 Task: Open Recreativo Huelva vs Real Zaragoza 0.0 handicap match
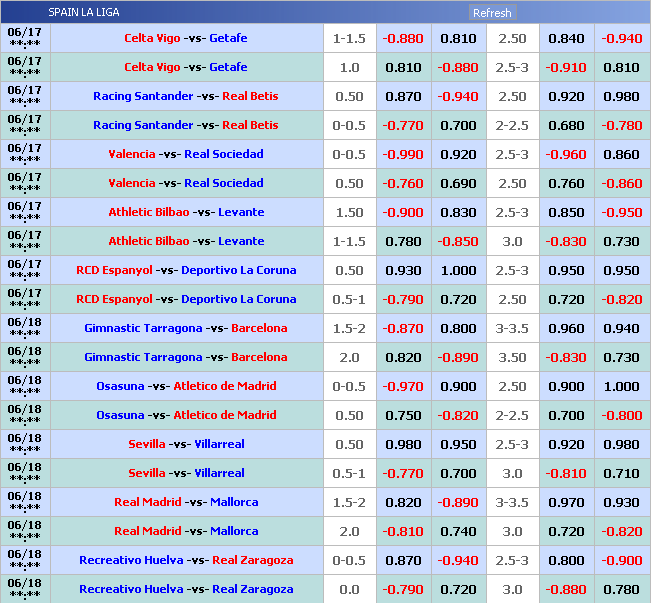(186, 589)
